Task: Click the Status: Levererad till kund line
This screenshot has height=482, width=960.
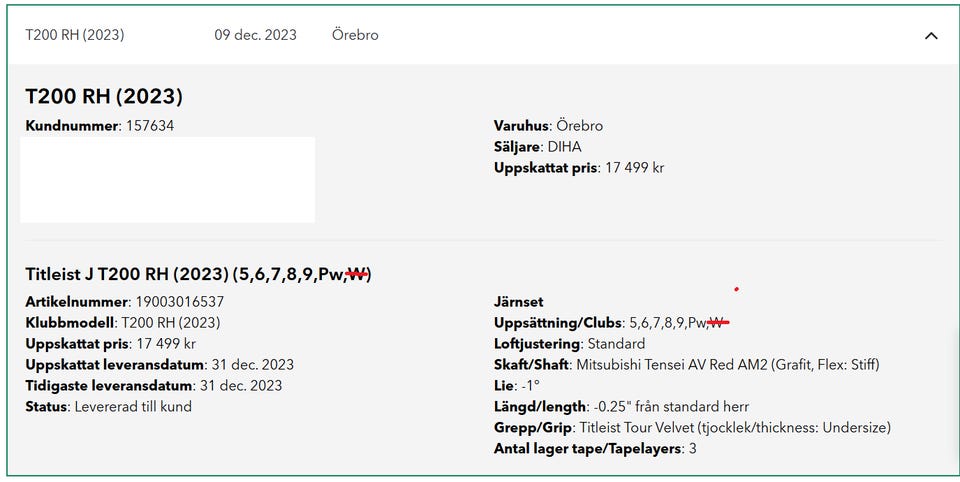Action: pos(108,407)
